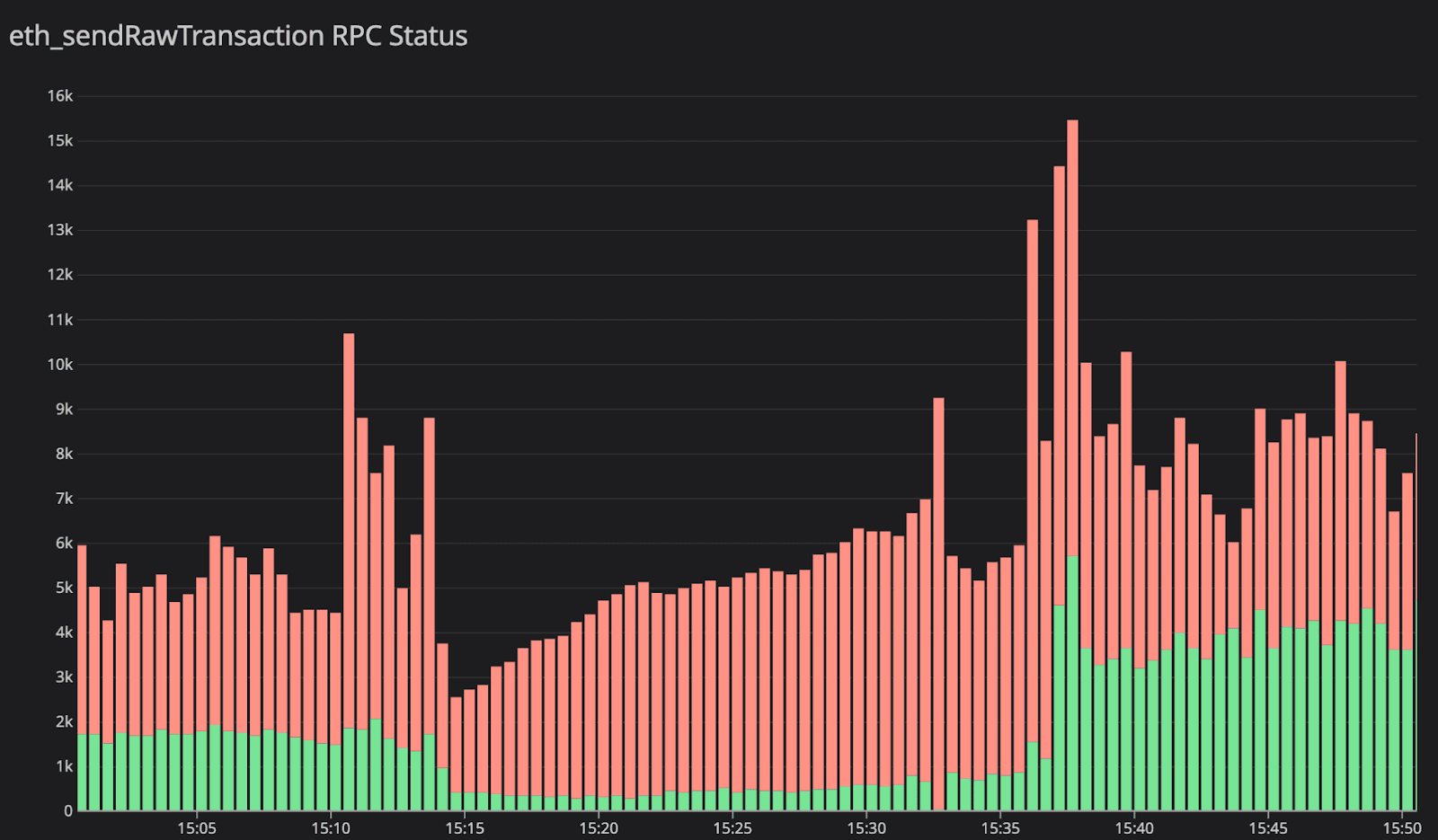Select the tallest green segment near 5.7k
The width and height of the screenshot is (1438, 840).
[1072, 684]
